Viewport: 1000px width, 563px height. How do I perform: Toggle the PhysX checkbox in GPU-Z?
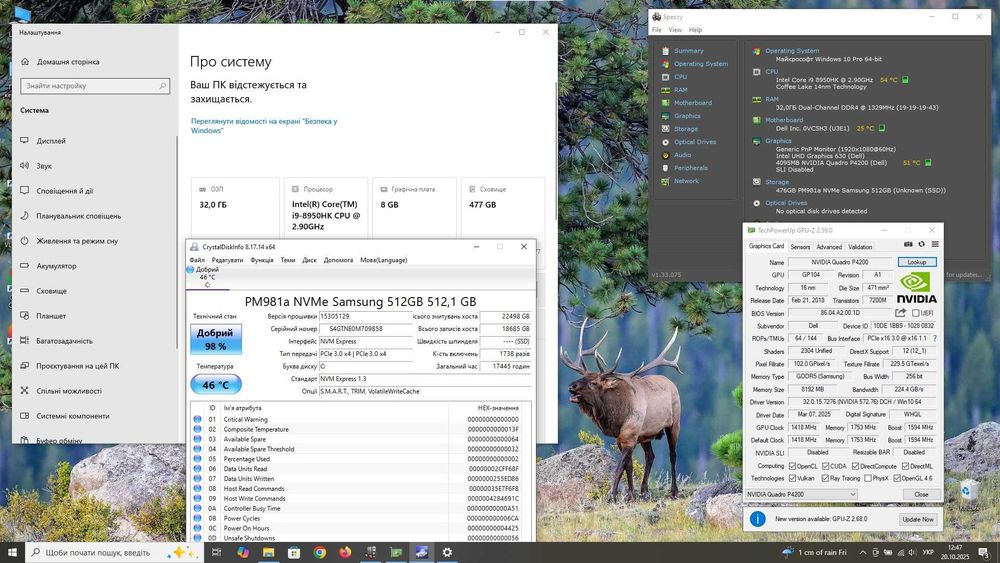(x=867, y=478)
